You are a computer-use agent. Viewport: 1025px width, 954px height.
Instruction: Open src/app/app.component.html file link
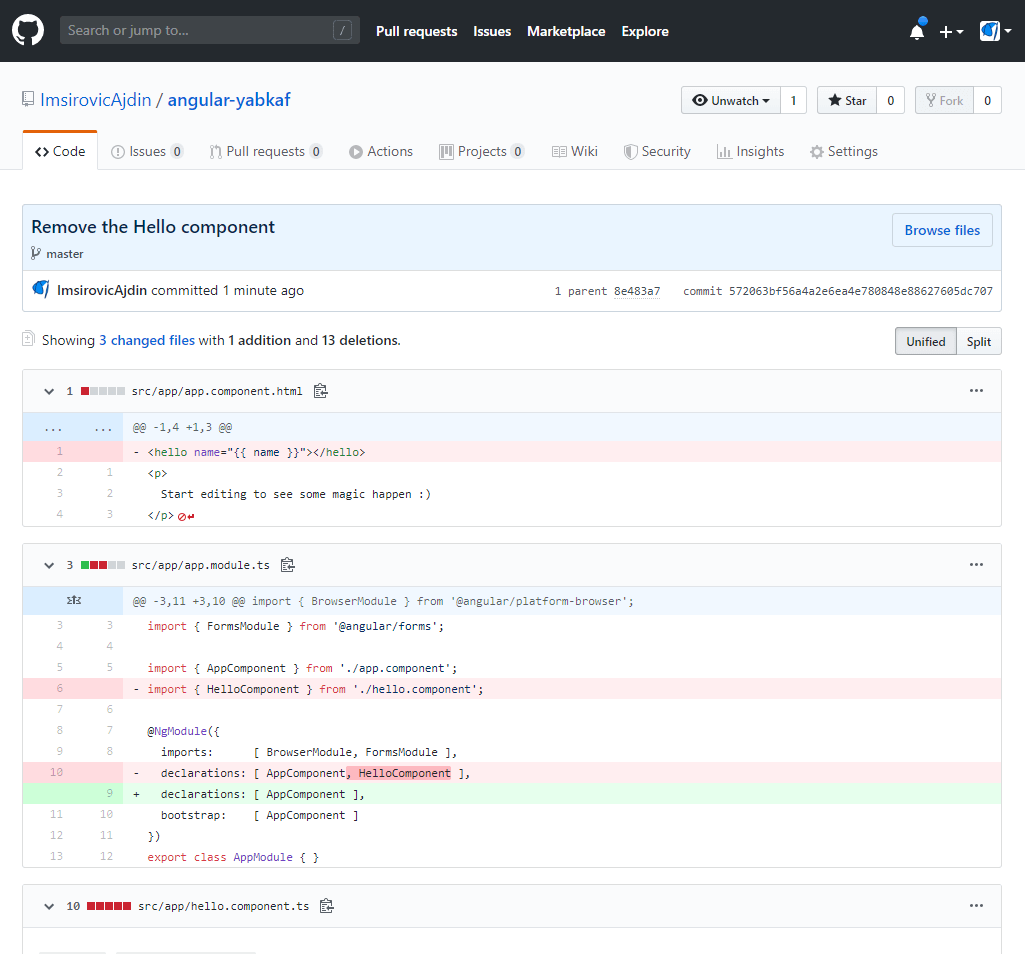(x=217, y=391)
